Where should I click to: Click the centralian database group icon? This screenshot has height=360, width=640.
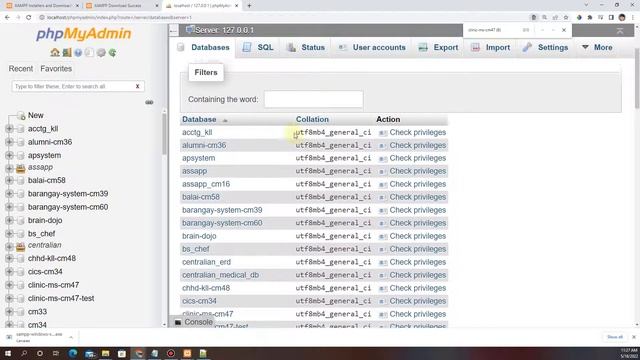[20, 246]
